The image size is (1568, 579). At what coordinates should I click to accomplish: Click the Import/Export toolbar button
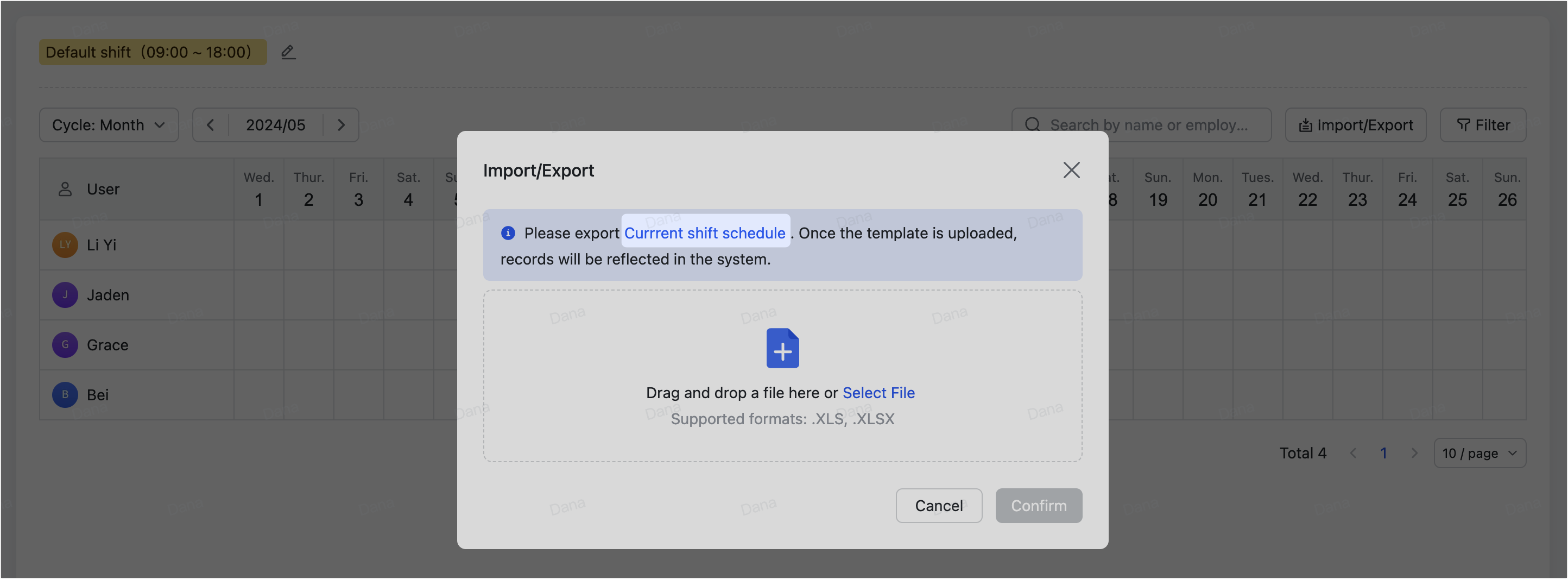pyautogui.click(x=1356, y=125)
